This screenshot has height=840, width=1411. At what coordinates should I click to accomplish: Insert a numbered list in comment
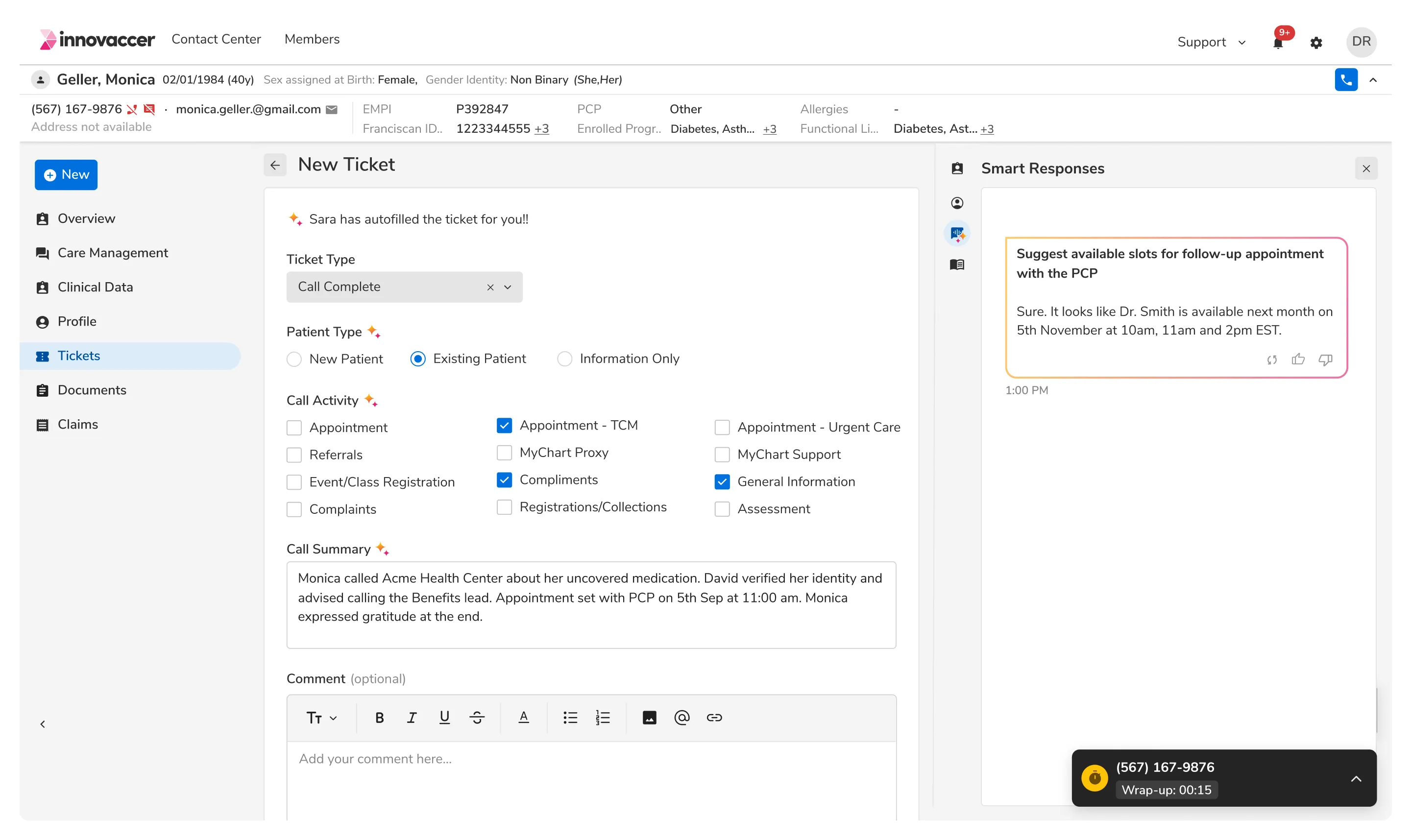(x=603, y=718)
